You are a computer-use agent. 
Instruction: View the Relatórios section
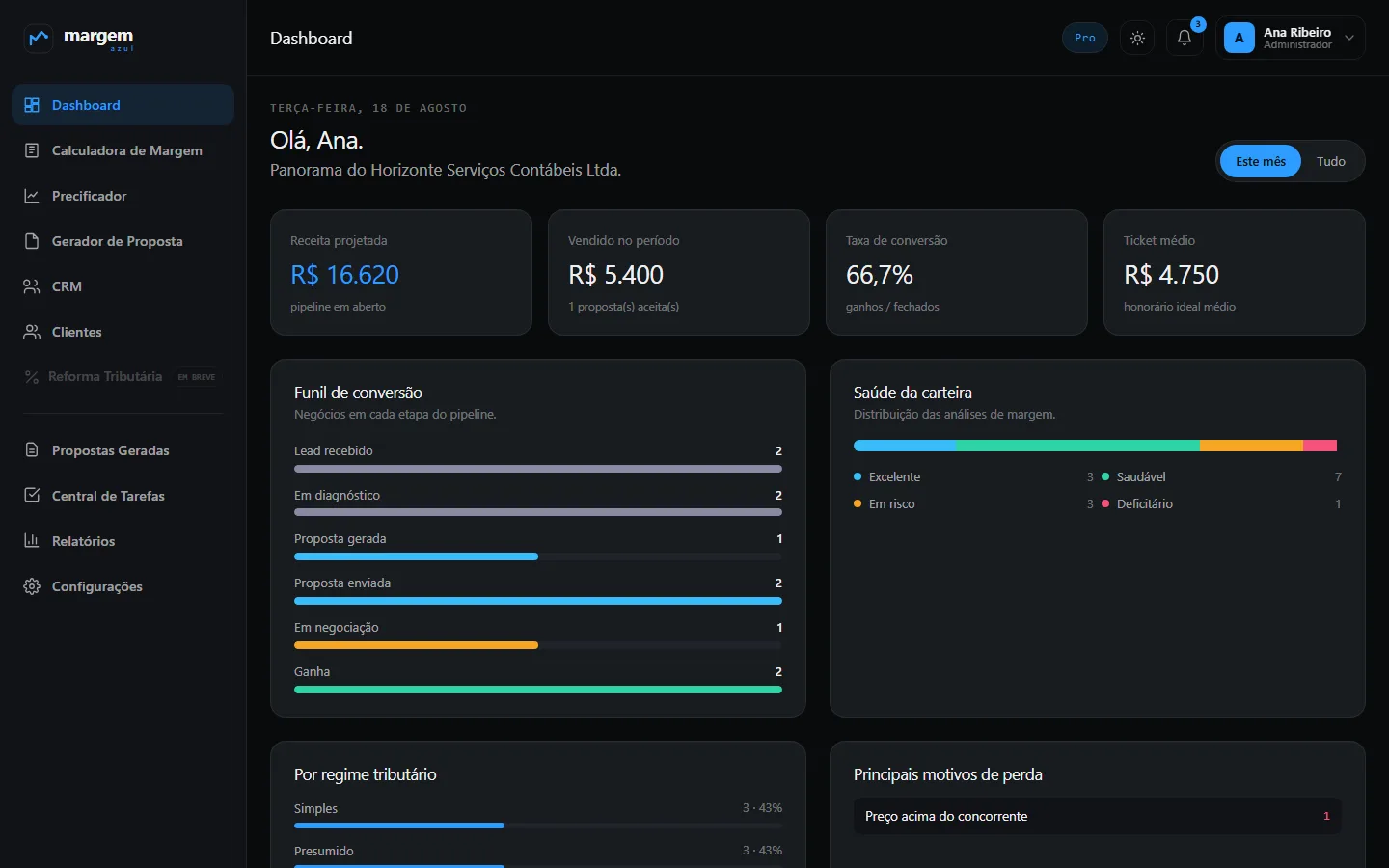[x=123, y=541]
